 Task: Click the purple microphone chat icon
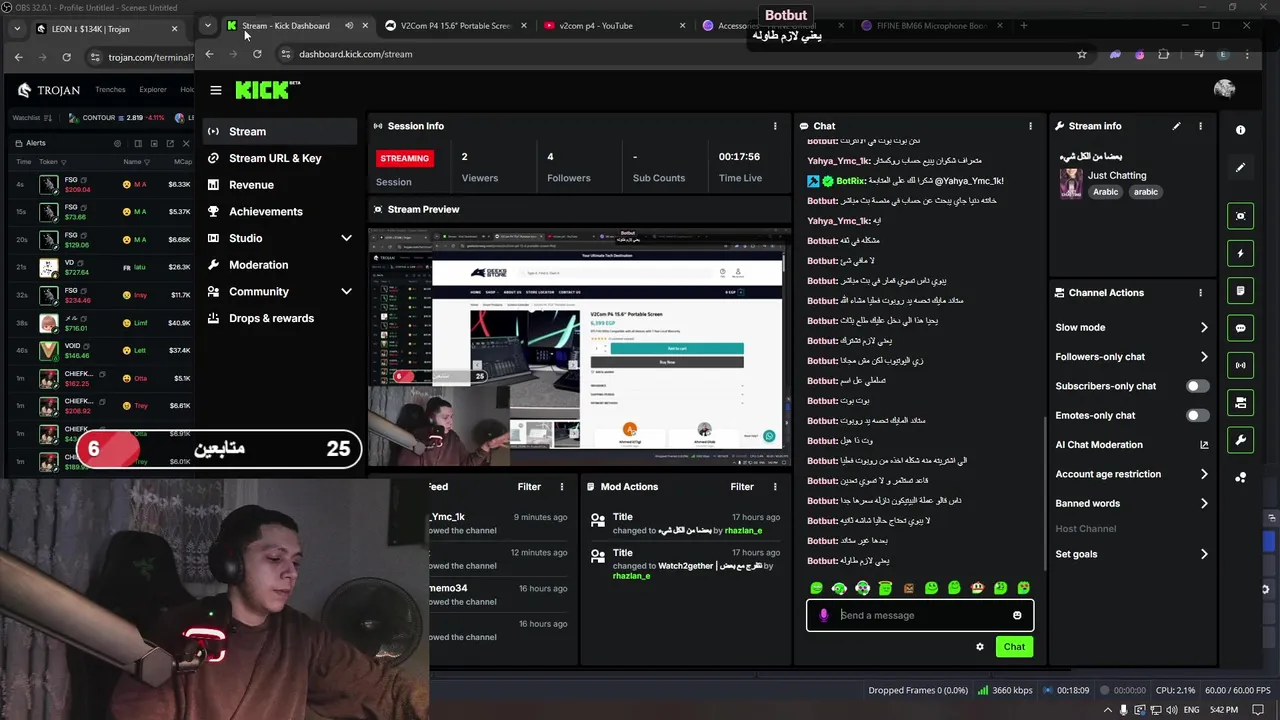[823, 615]
